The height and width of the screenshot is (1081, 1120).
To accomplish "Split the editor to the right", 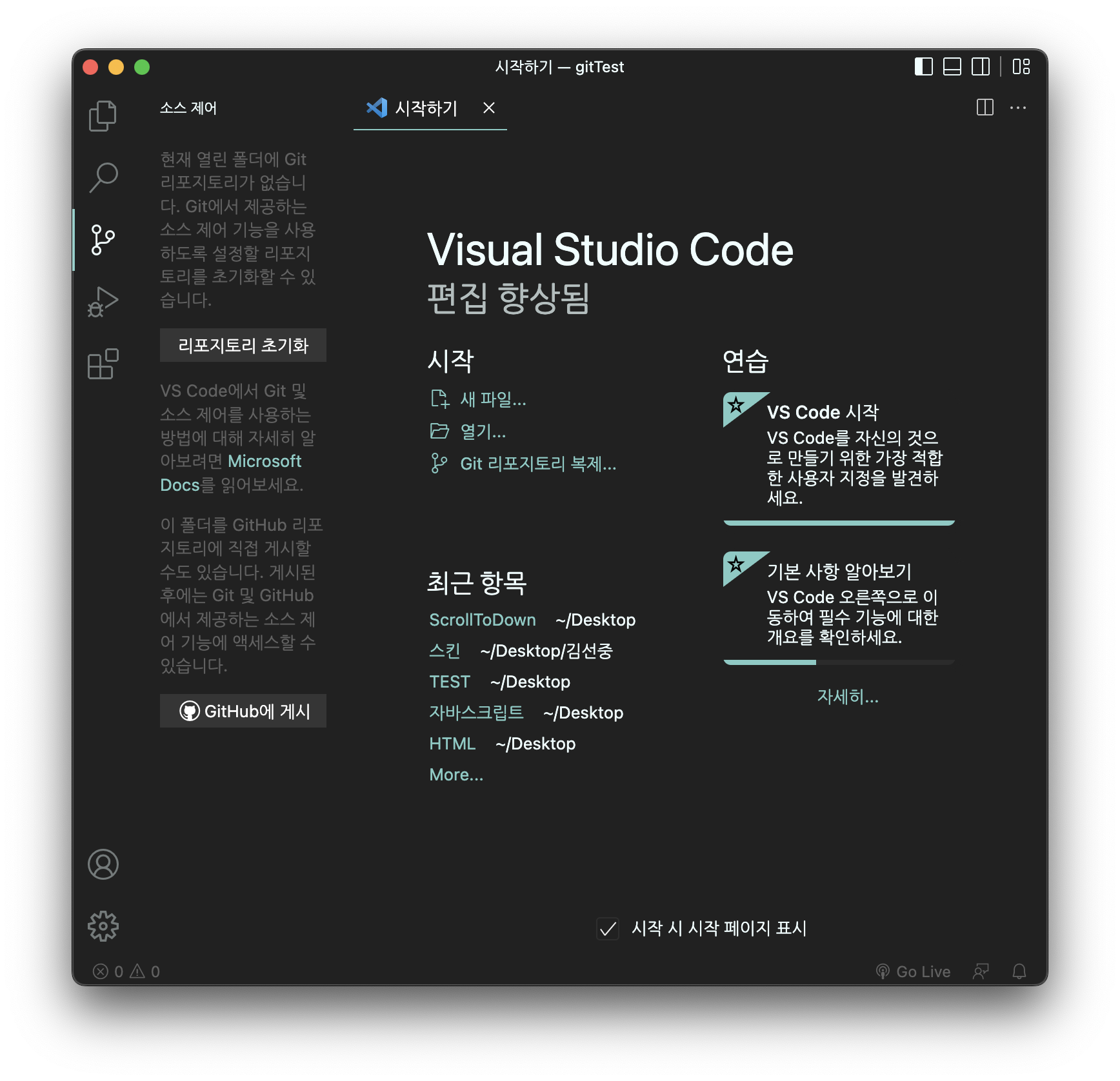I will 985,108.
